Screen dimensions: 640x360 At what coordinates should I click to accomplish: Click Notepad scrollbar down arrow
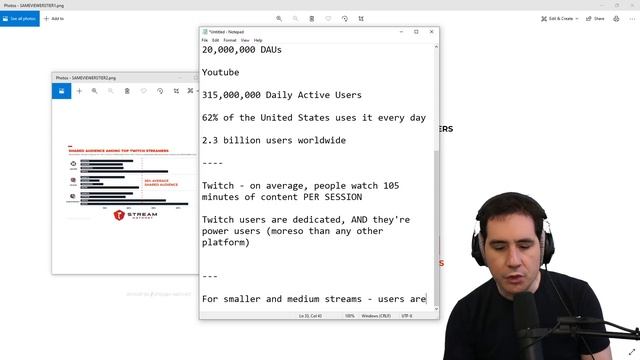436,309
